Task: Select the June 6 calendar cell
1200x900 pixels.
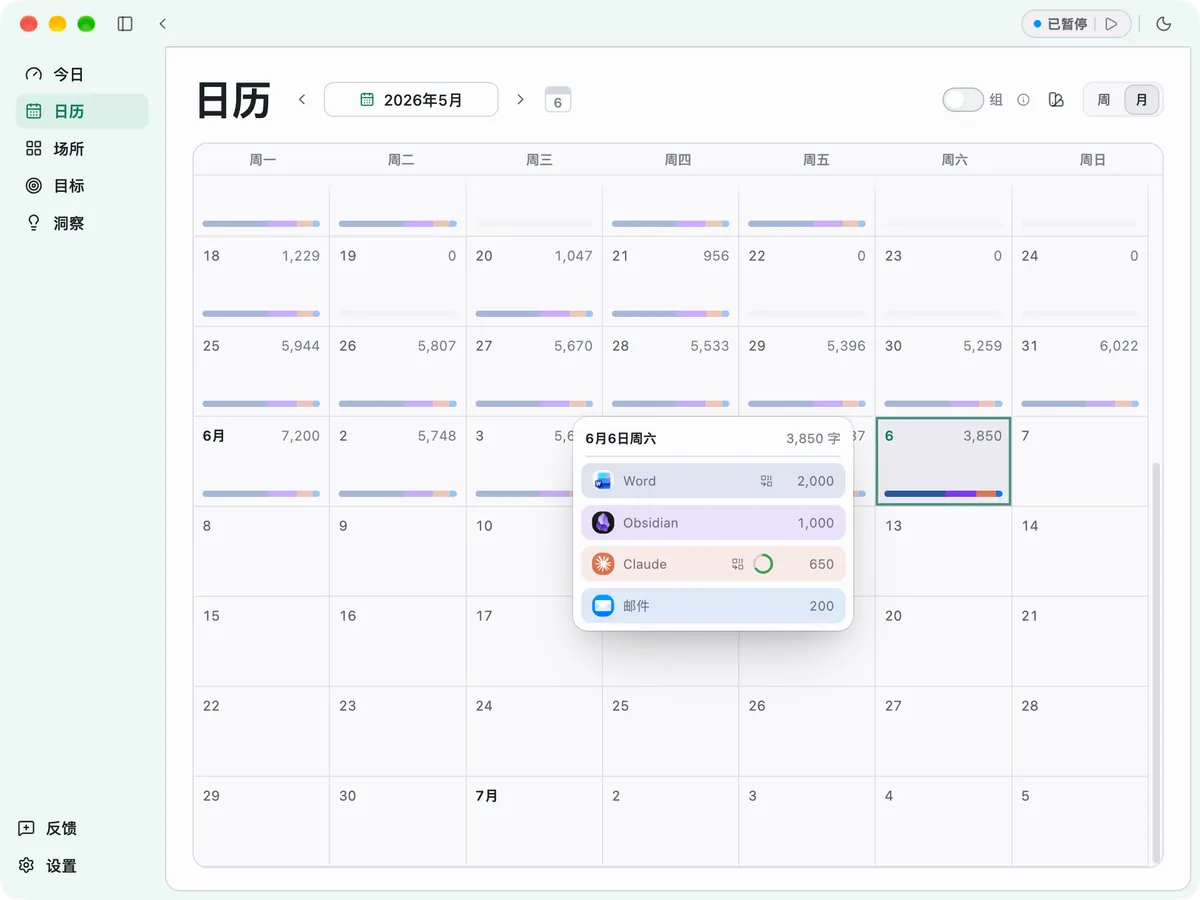Action: tap(943, 461)
